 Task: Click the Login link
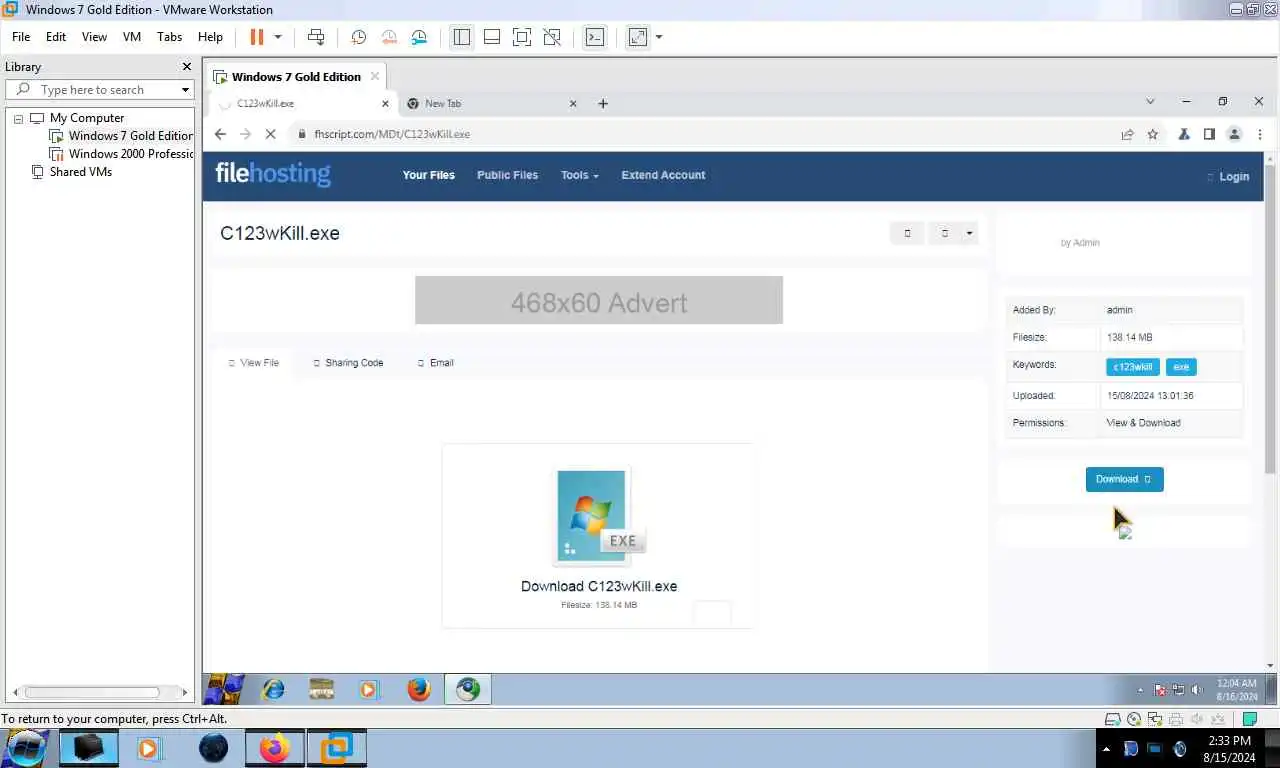(1233, 177)
